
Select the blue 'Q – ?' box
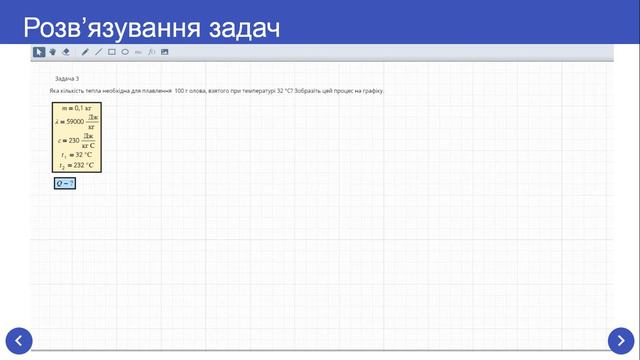click(65, 184)
